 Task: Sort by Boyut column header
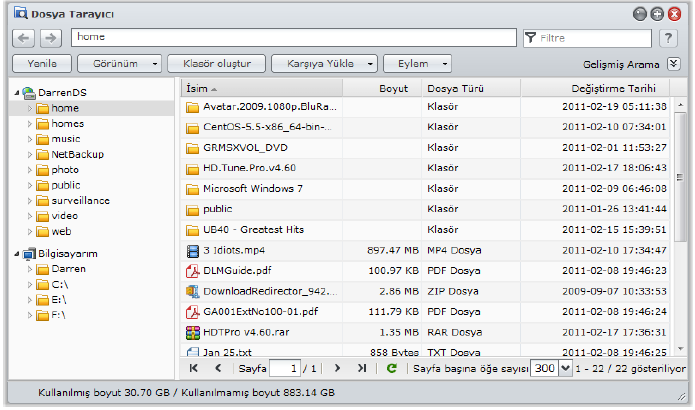(393, 88)
